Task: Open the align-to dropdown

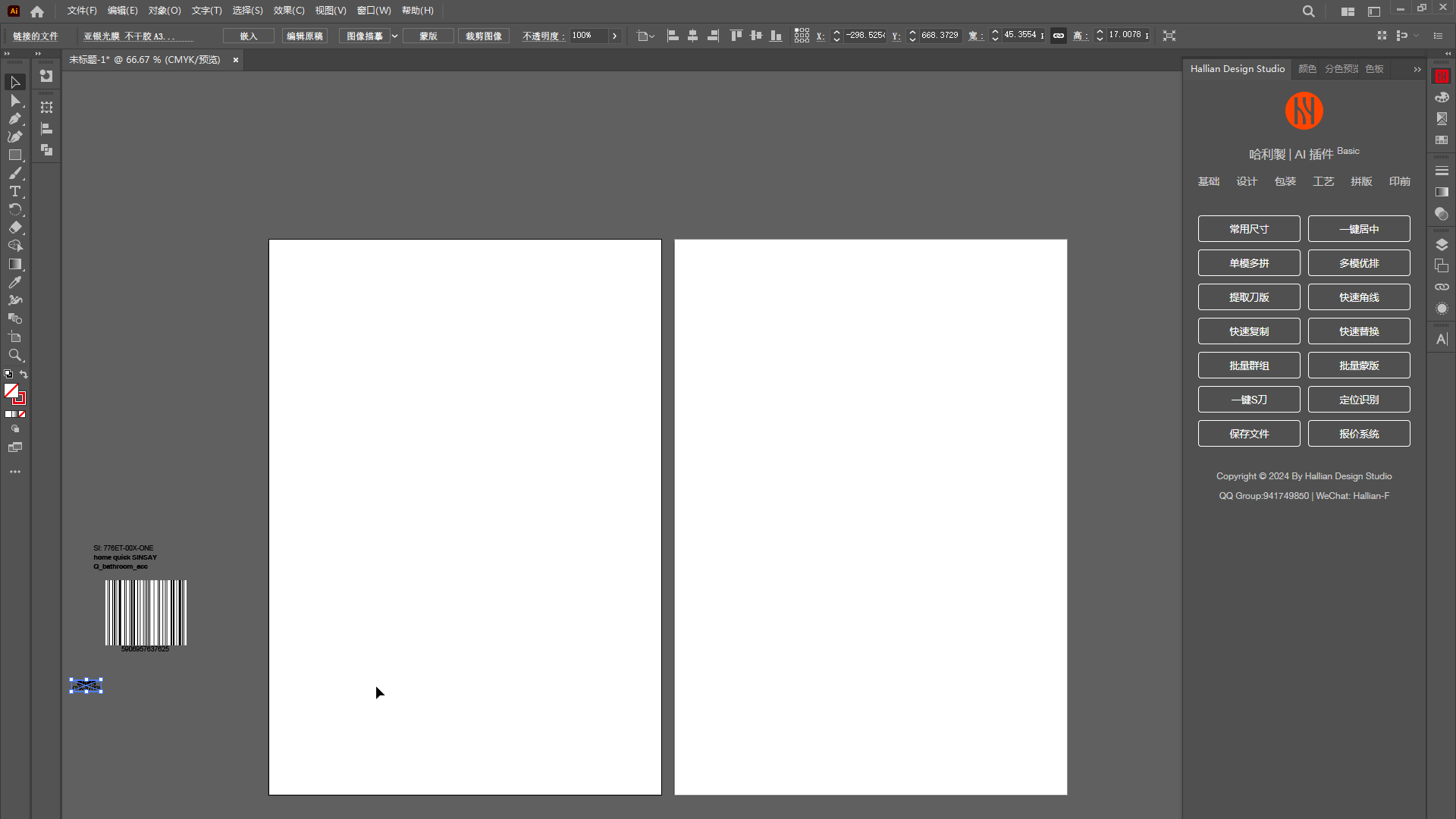Action: pos(645,36)
